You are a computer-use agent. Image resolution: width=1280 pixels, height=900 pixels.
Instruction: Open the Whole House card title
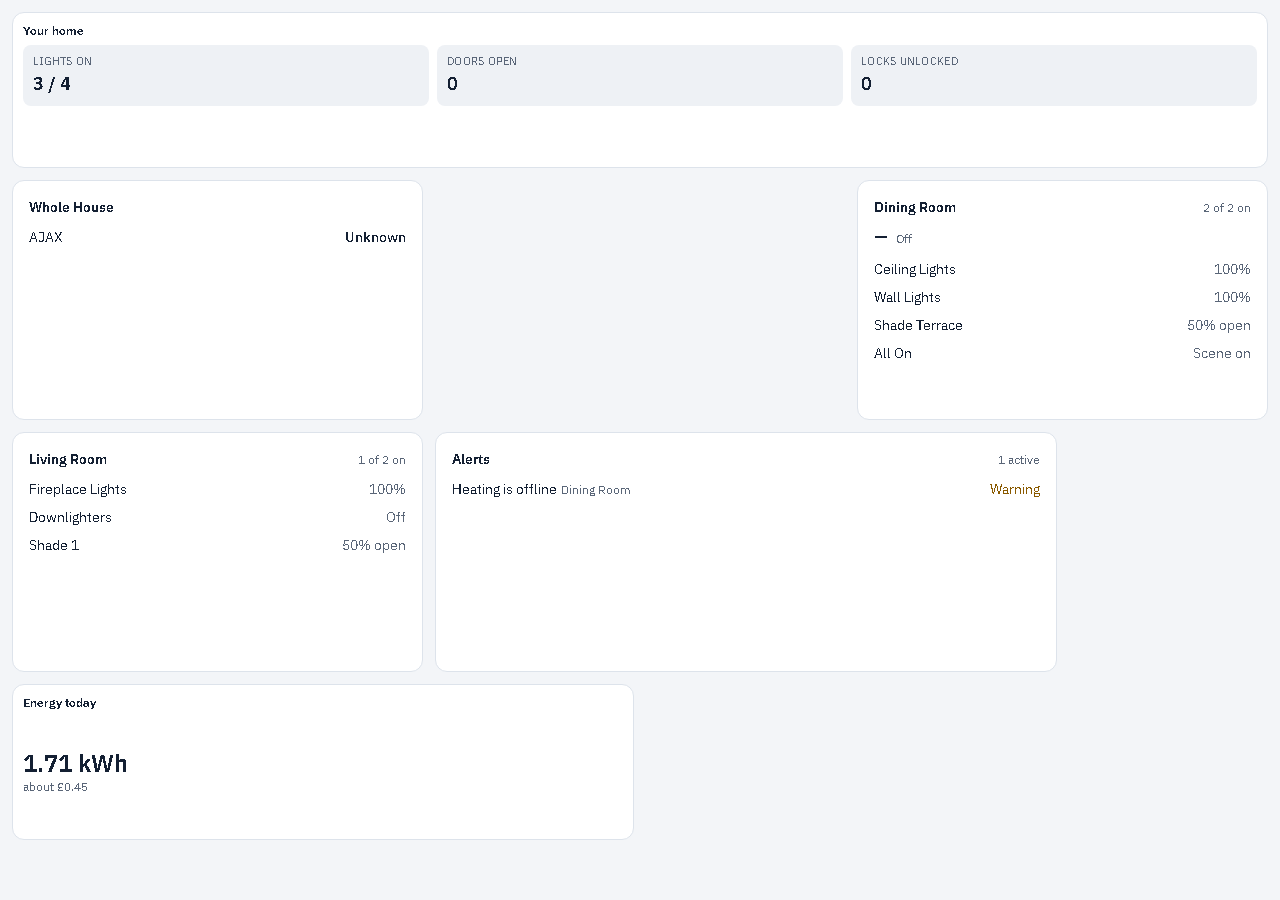click(x=71, y=207)
